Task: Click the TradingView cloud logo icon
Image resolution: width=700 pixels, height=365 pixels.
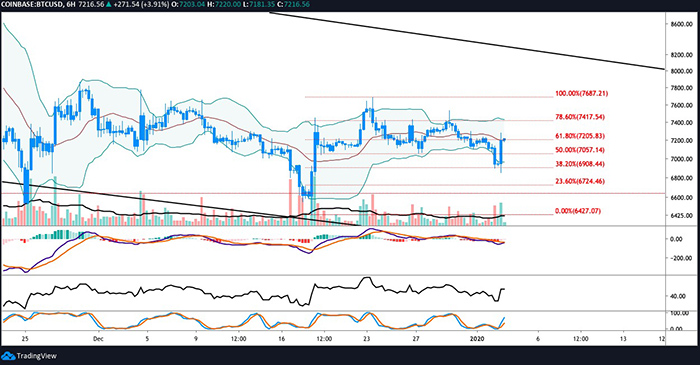Action: click(x=8, y=356)
